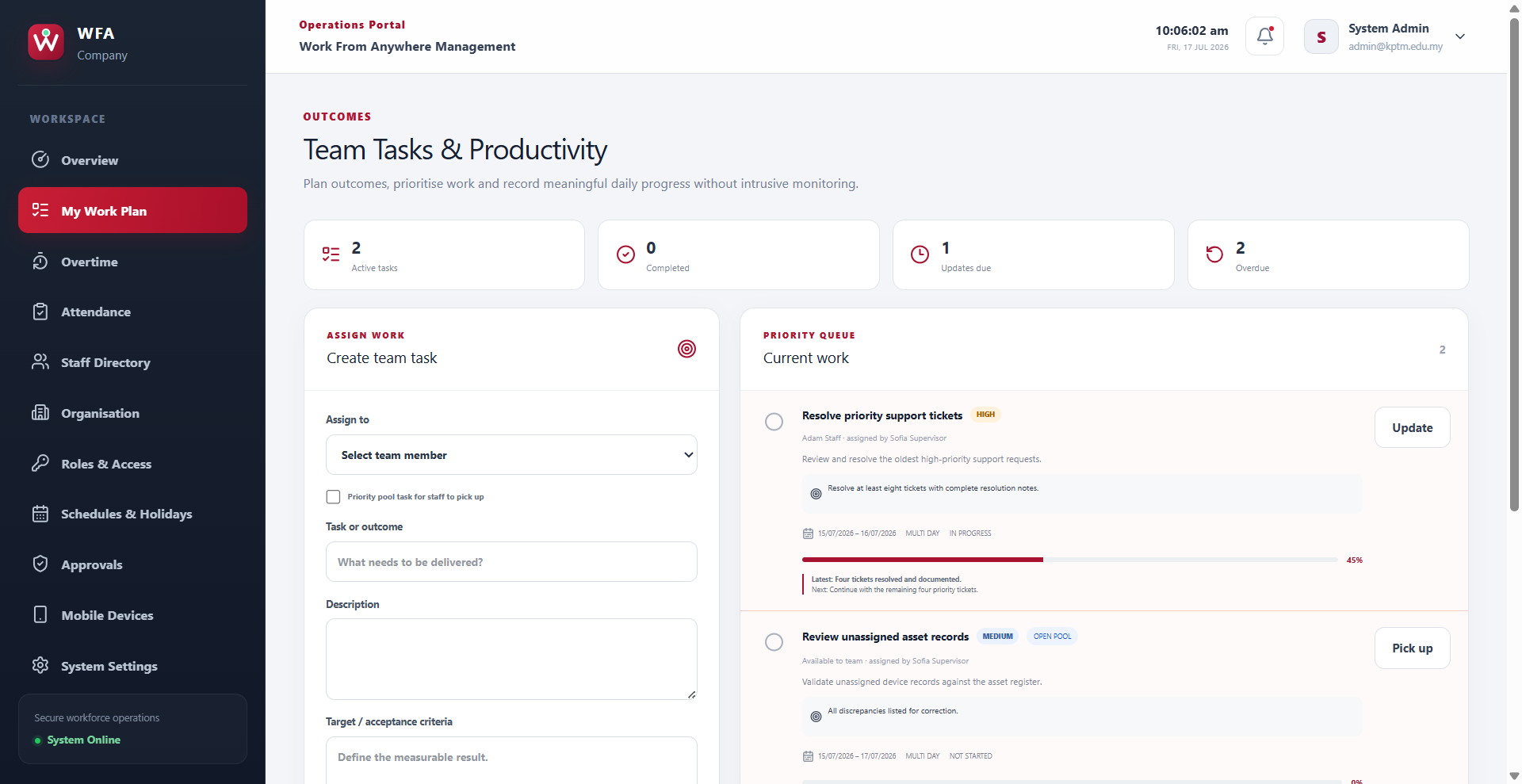Click the My Work Plan checklist icon
1522x784 pixels.
point(40,210)
